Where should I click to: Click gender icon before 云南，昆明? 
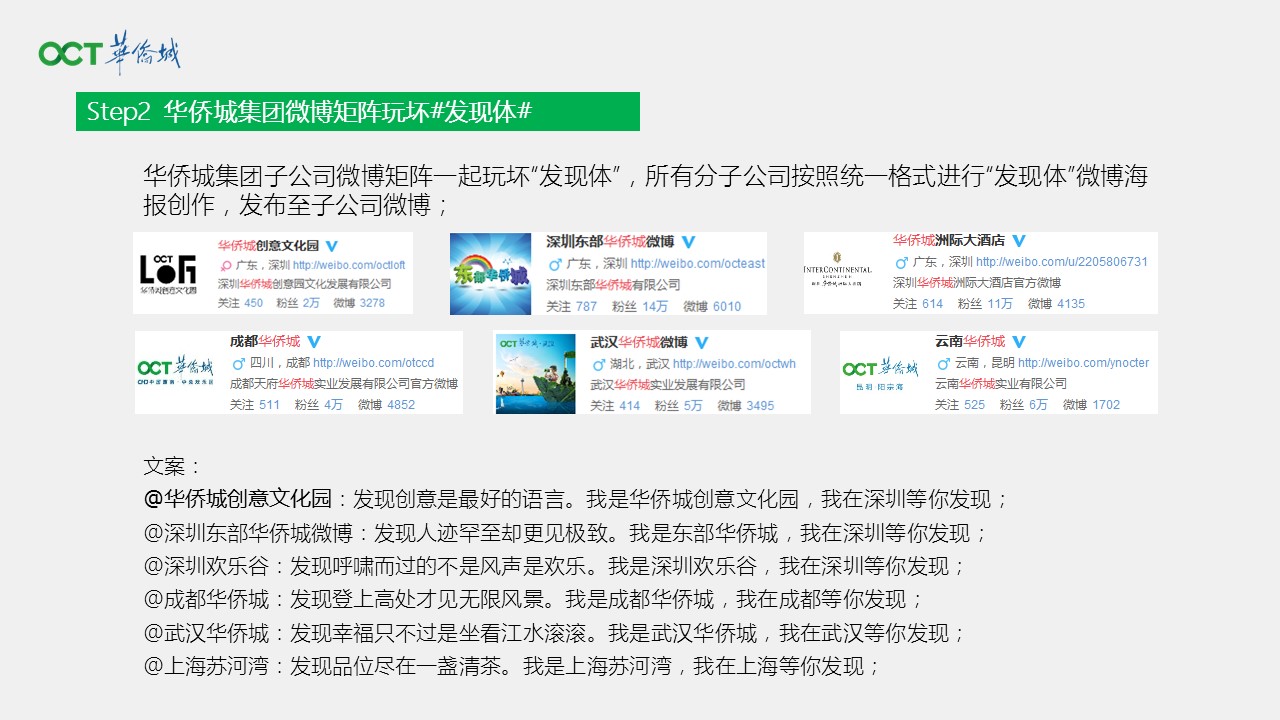pyautogui.click(x=942, y=363)
